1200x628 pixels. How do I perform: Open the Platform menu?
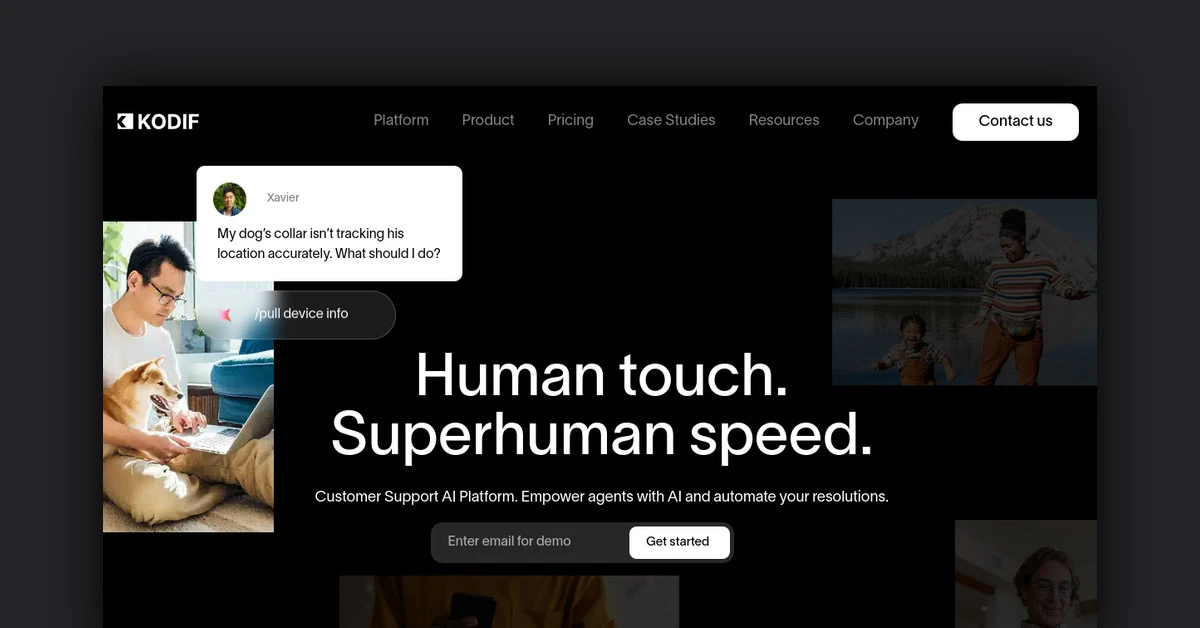(401, 120)
